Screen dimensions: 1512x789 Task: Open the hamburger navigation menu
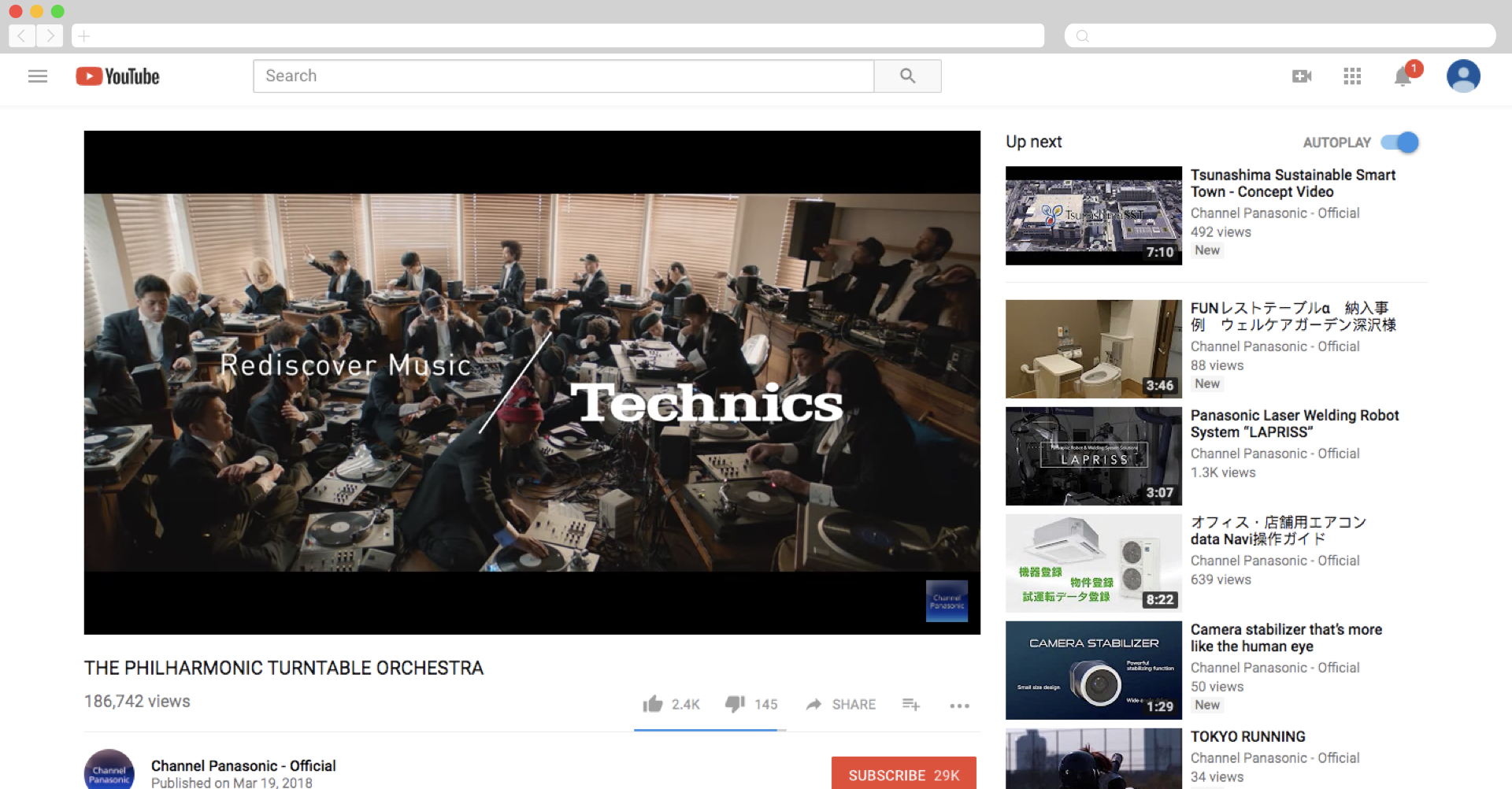pyautogui.click(x=37, y=76)
